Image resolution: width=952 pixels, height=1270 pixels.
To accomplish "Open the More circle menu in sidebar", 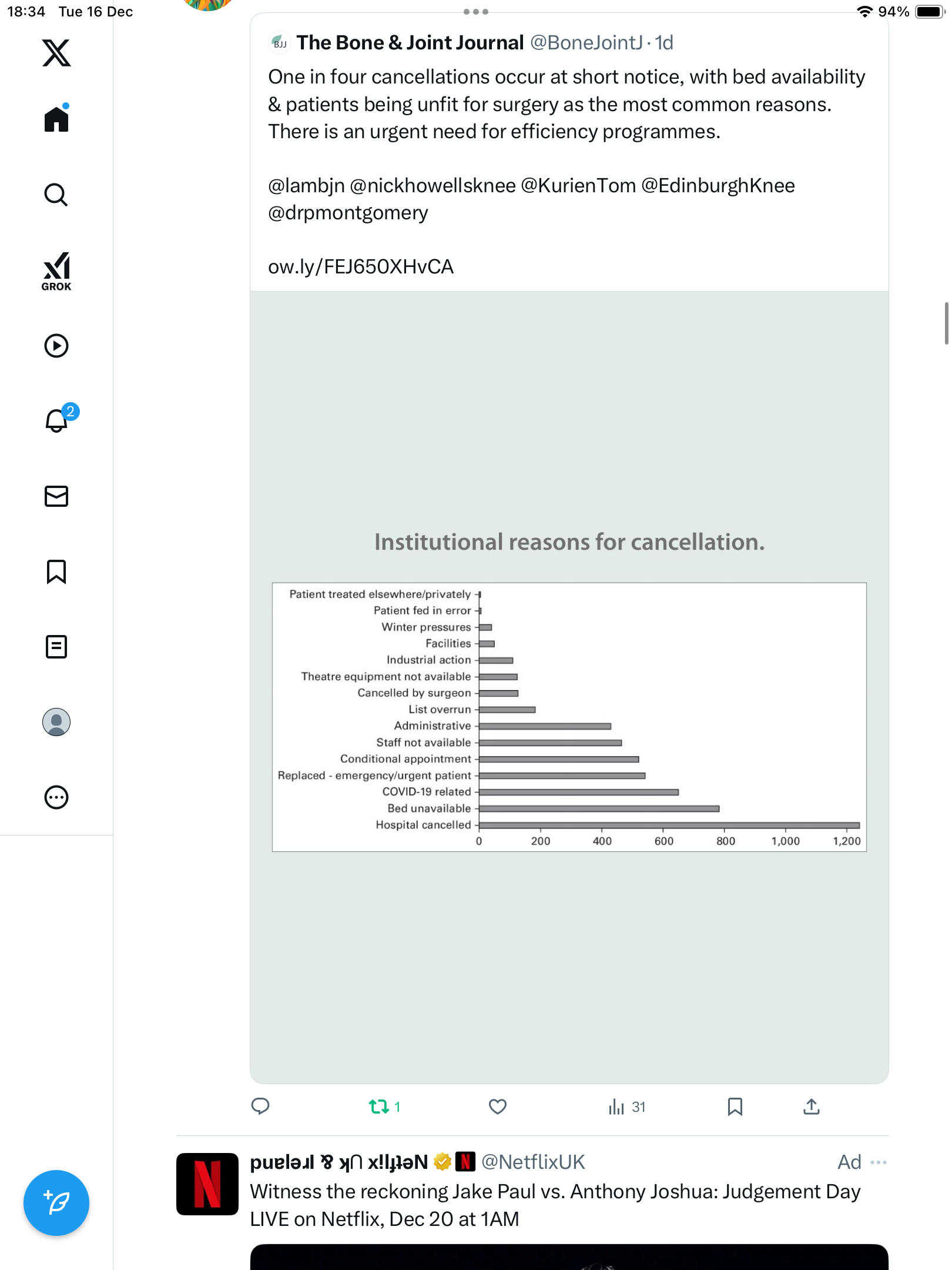I will (x=56, y=797).
